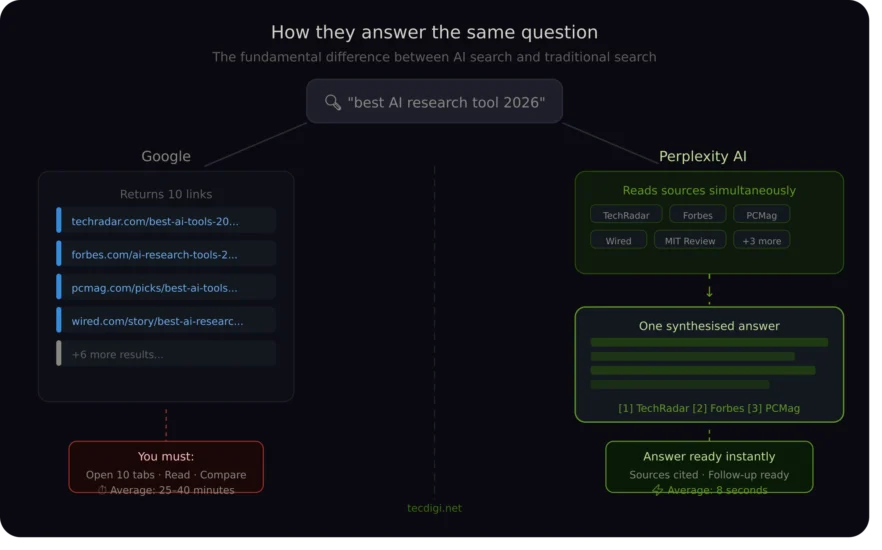The width and height of the screenshot is (882, 550).
Task: Select the MIT Review source chip
Action: [x=690, y=240]
